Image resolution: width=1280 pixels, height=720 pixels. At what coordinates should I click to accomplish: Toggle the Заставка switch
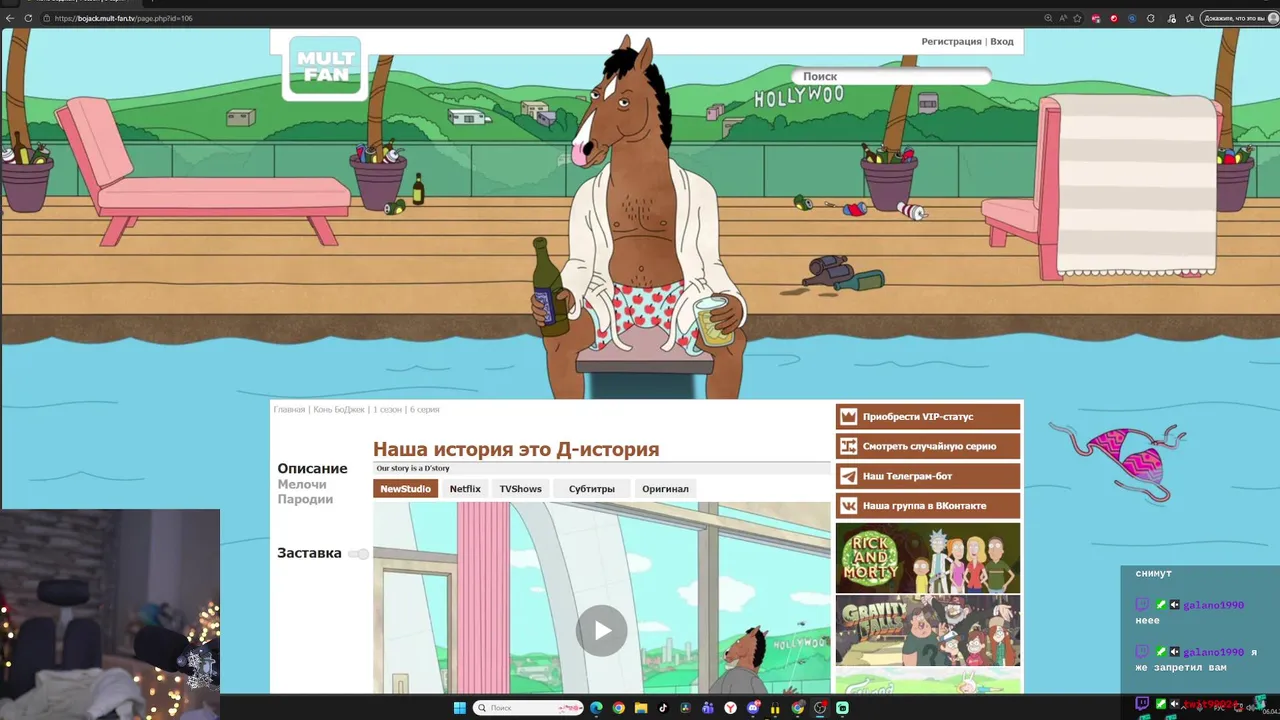[x=359, y=554]
